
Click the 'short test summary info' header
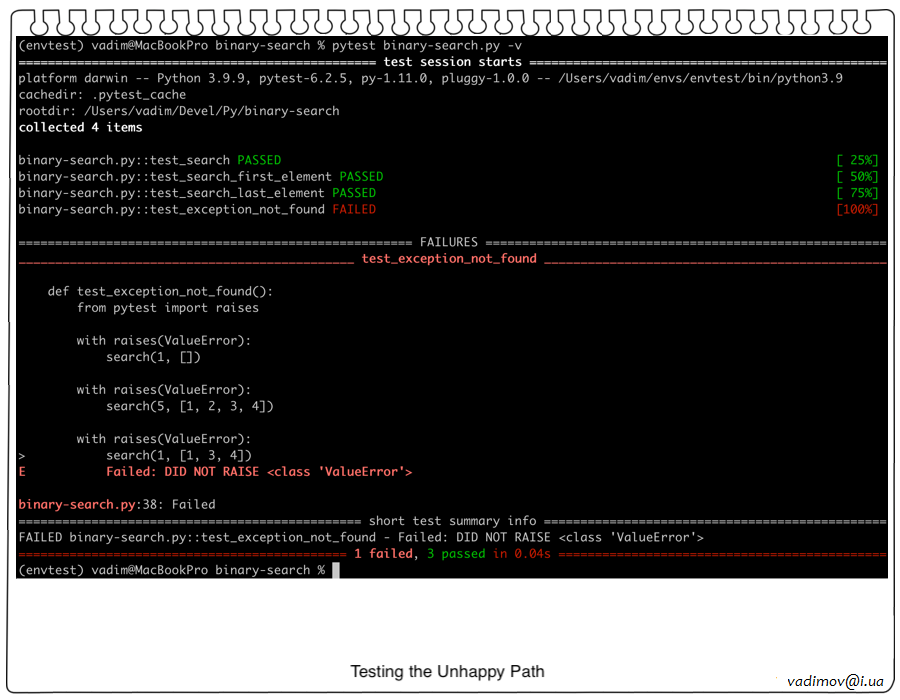coord(452,521)
